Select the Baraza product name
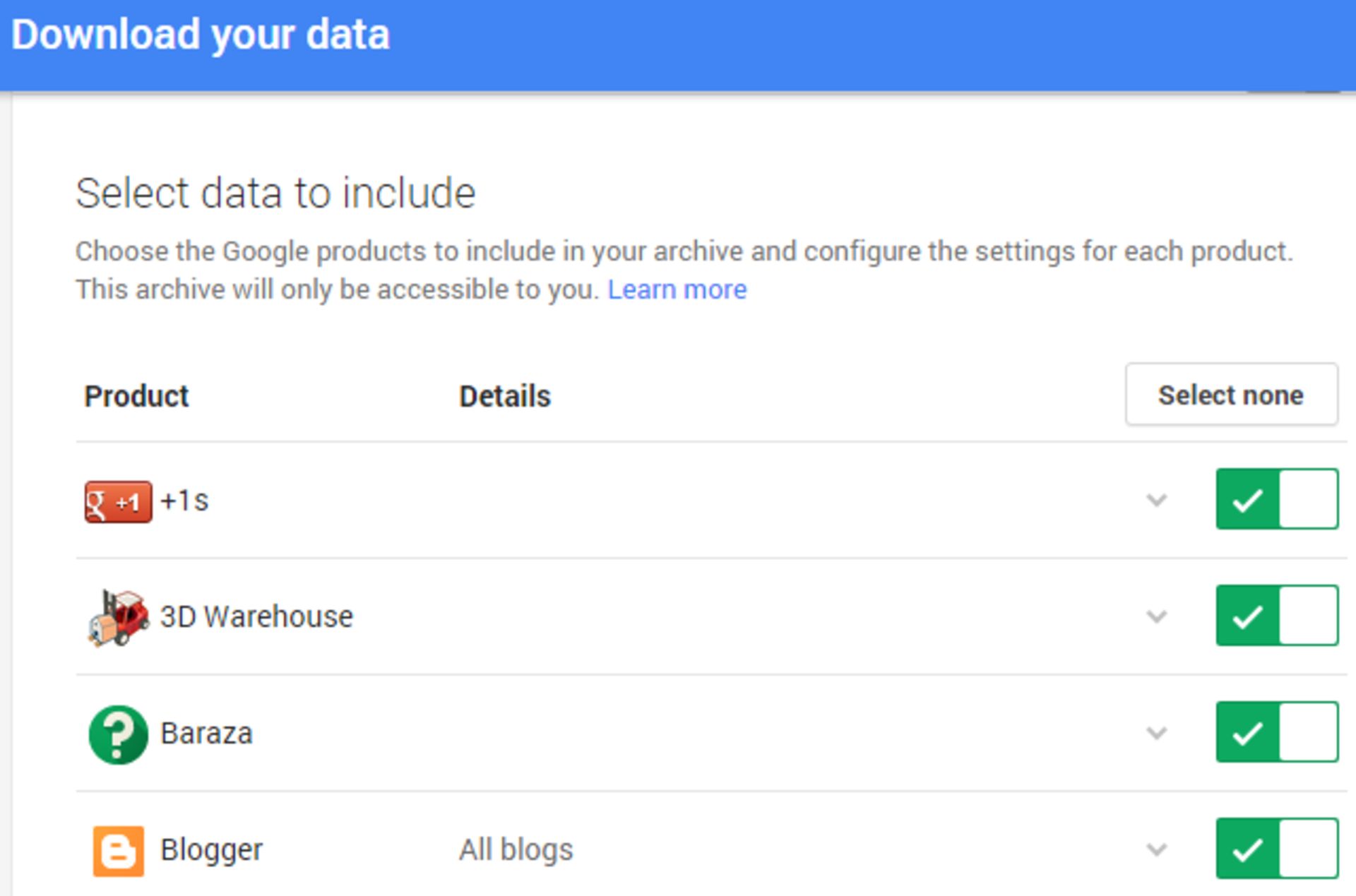The width and height of the screenshot is (1356, 896). [206, 733]
